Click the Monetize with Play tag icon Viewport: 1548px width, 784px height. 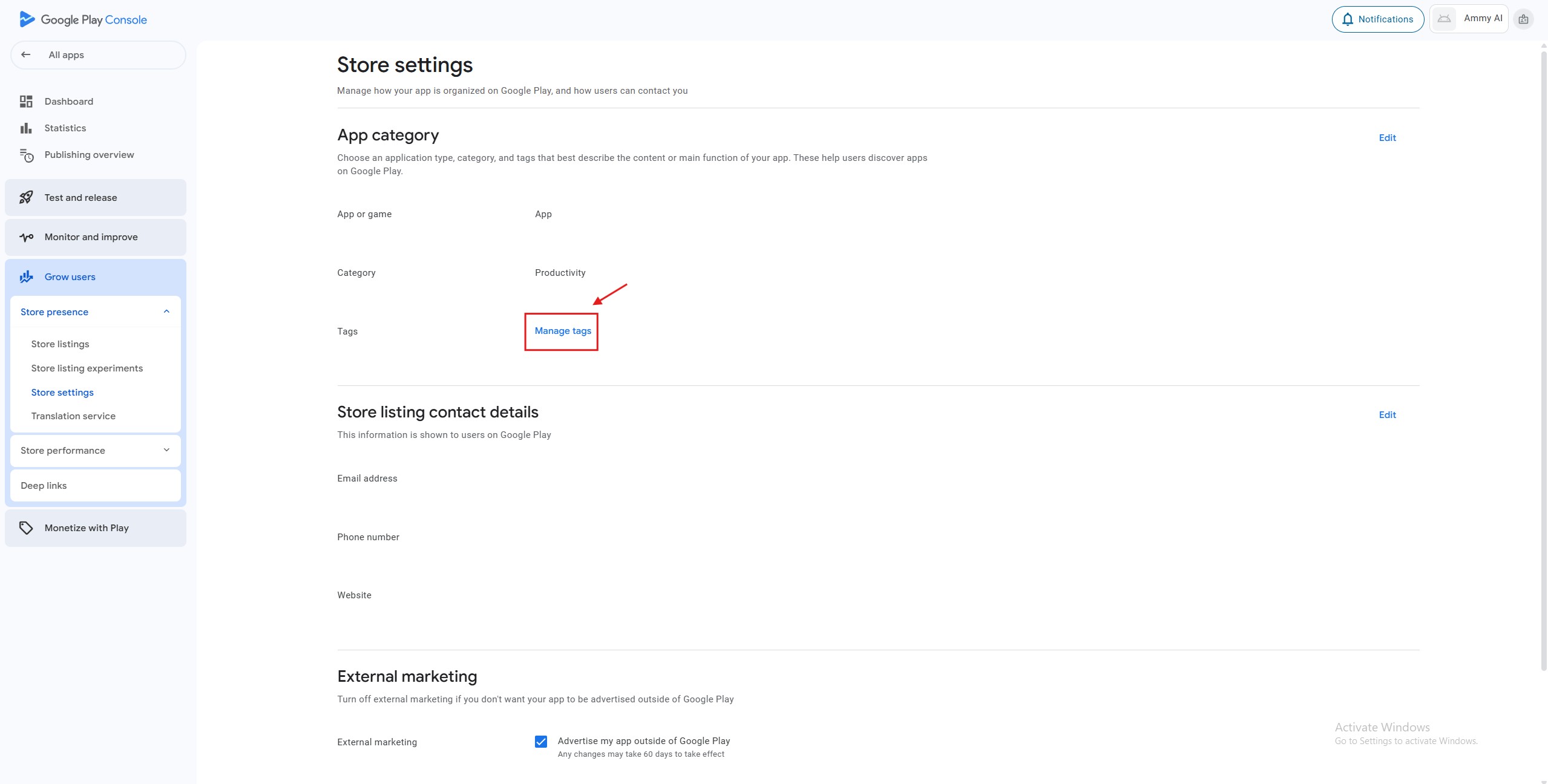pyautogui.click(x=26, y=528)
